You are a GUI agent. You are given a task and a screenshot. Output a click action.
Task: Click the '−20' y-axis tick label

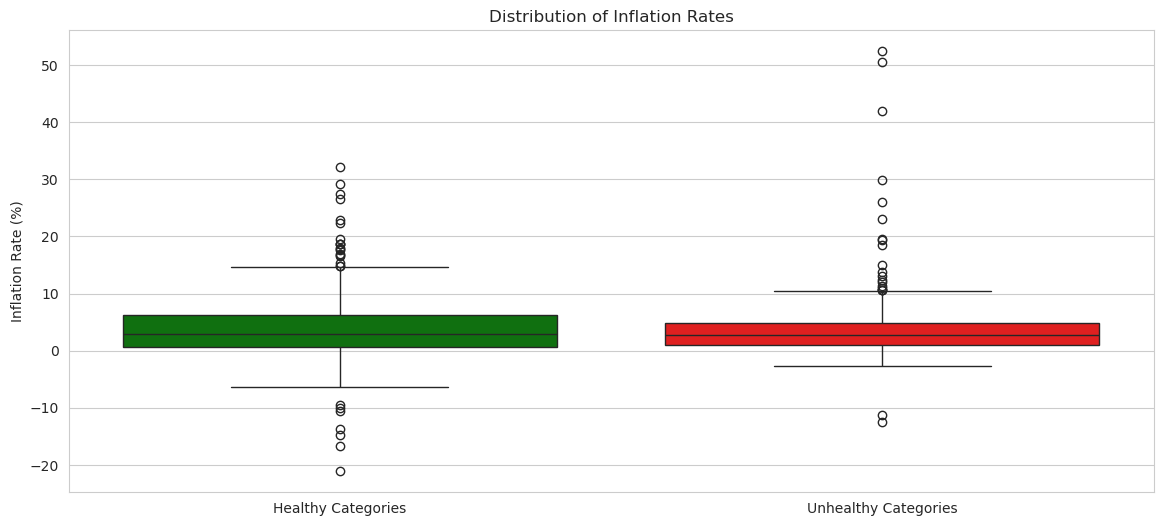pos(47,465)
